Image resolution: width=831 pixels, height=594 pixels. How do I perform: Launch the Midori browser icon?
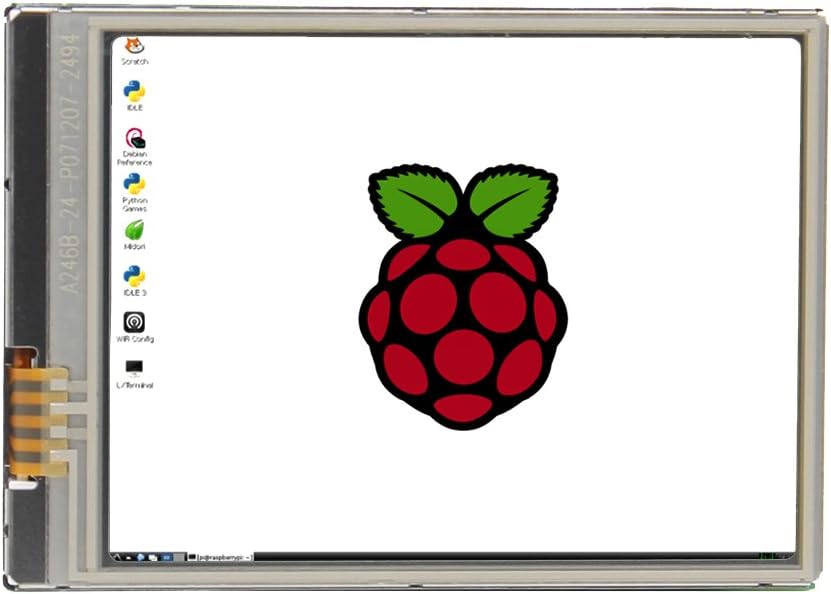pos(135,235)
